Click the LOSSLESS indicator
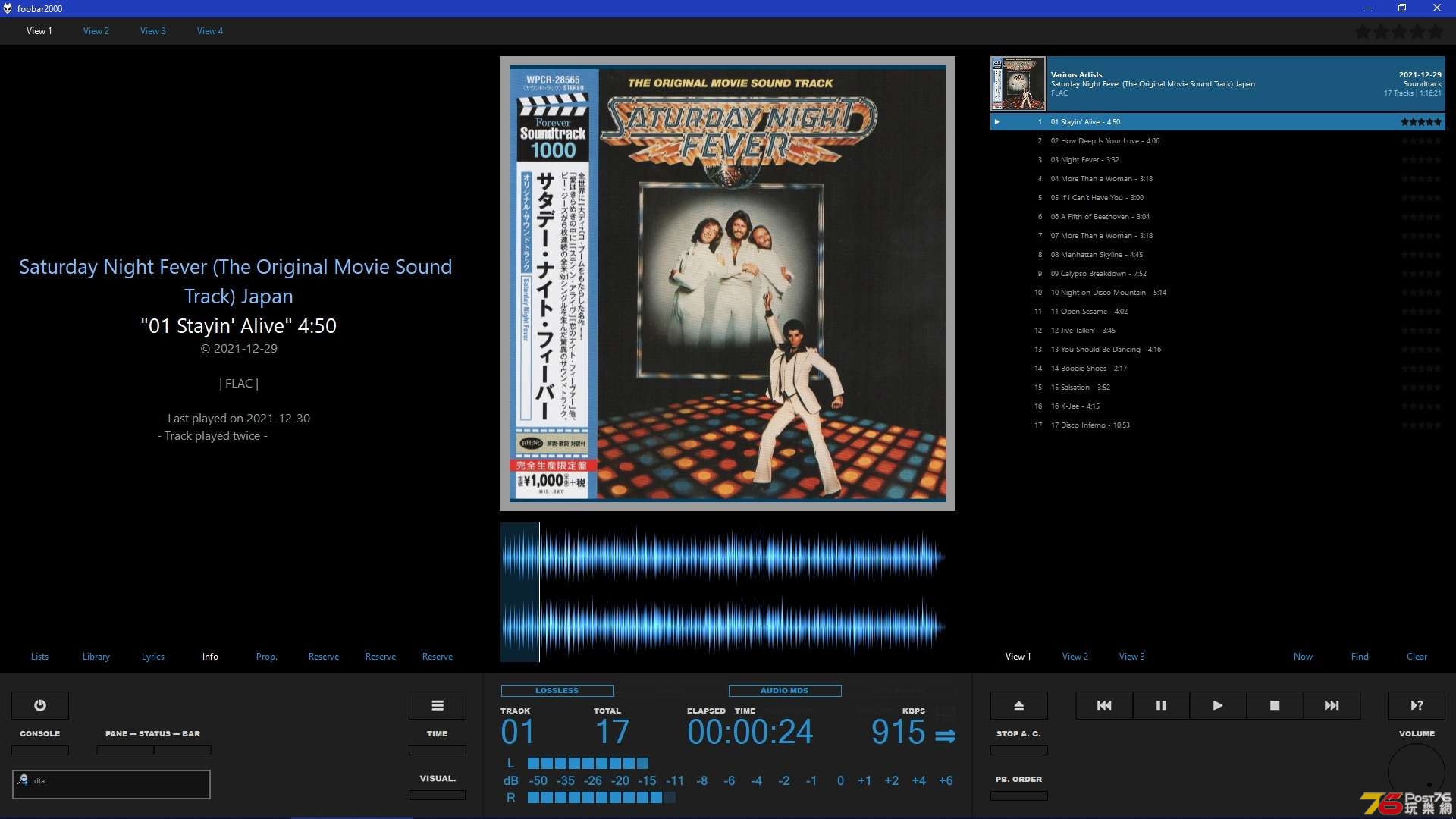This screenshot has height=819, width=1456. (557, 691)
